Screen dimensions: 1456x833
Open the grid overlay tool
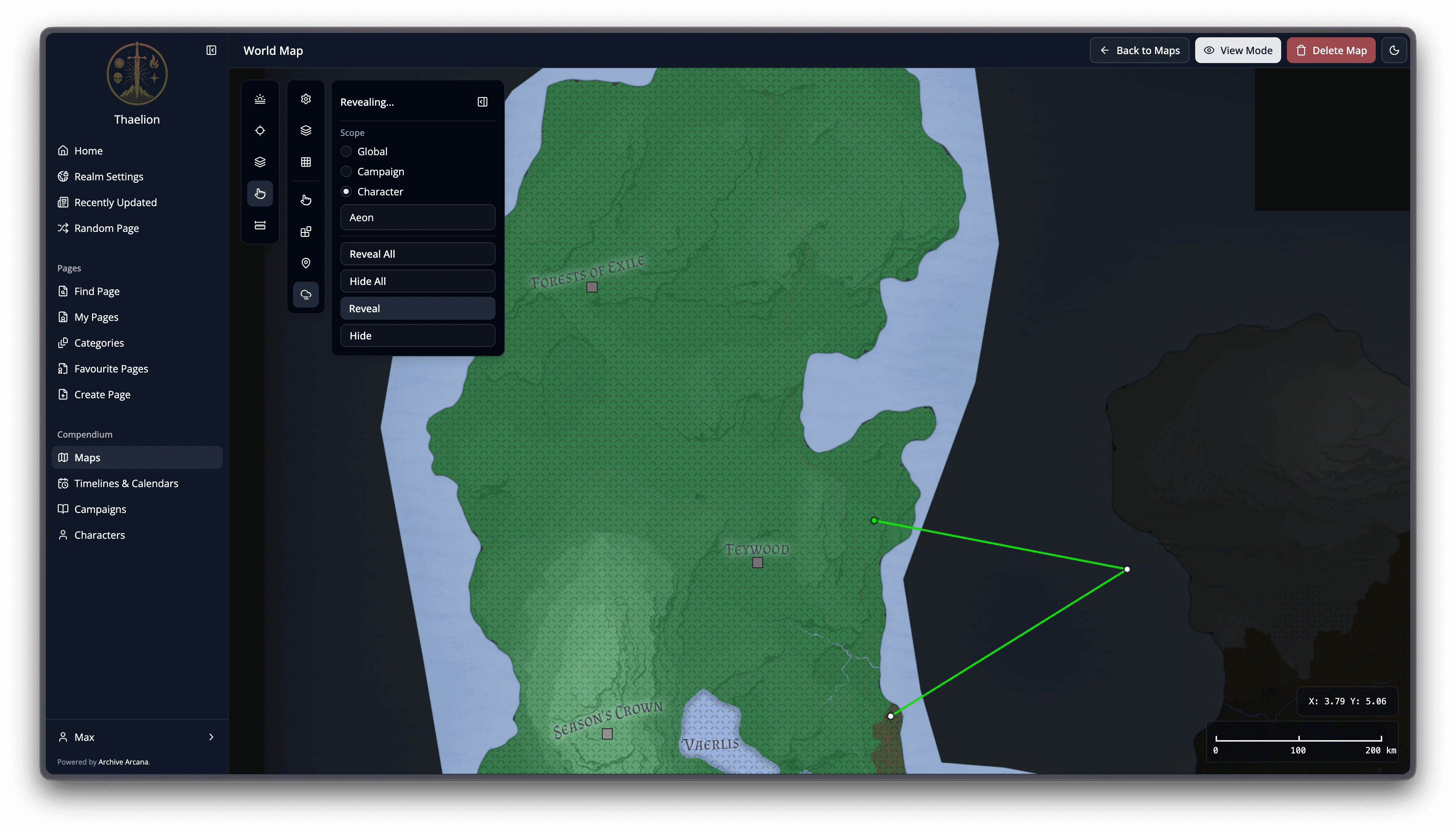click(305, 162)
